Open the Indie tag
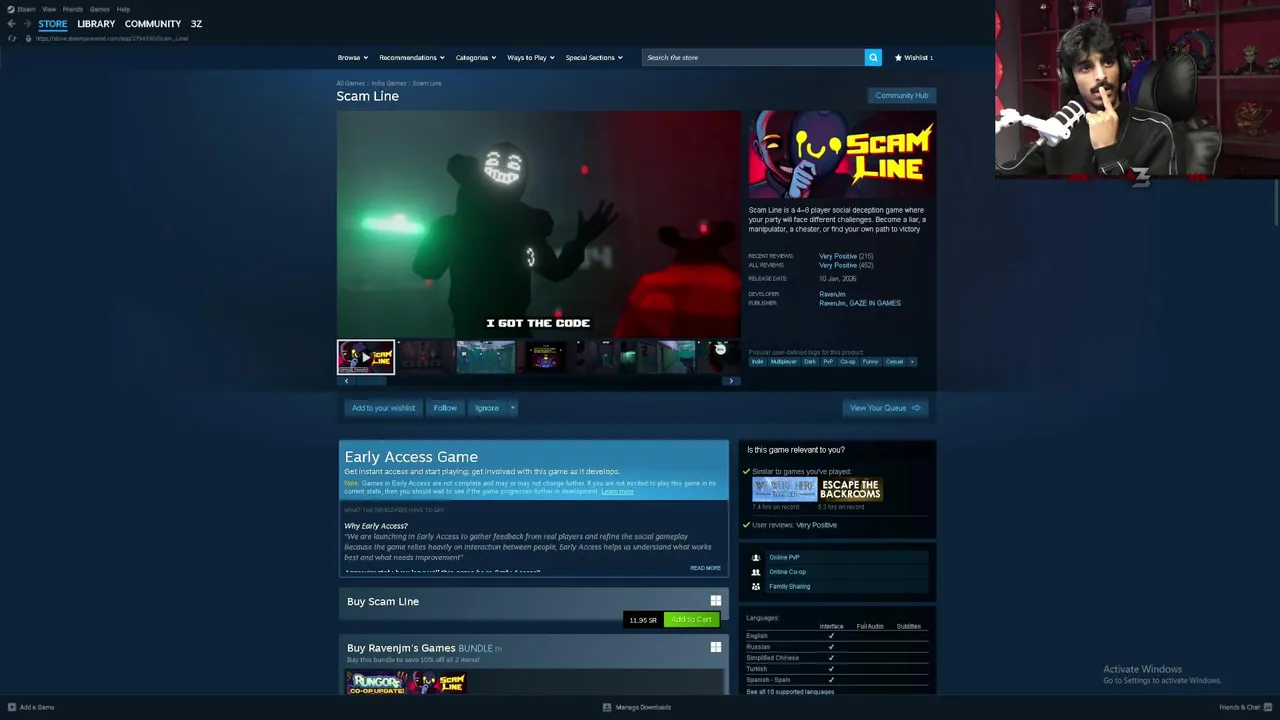 click(757, 361)
